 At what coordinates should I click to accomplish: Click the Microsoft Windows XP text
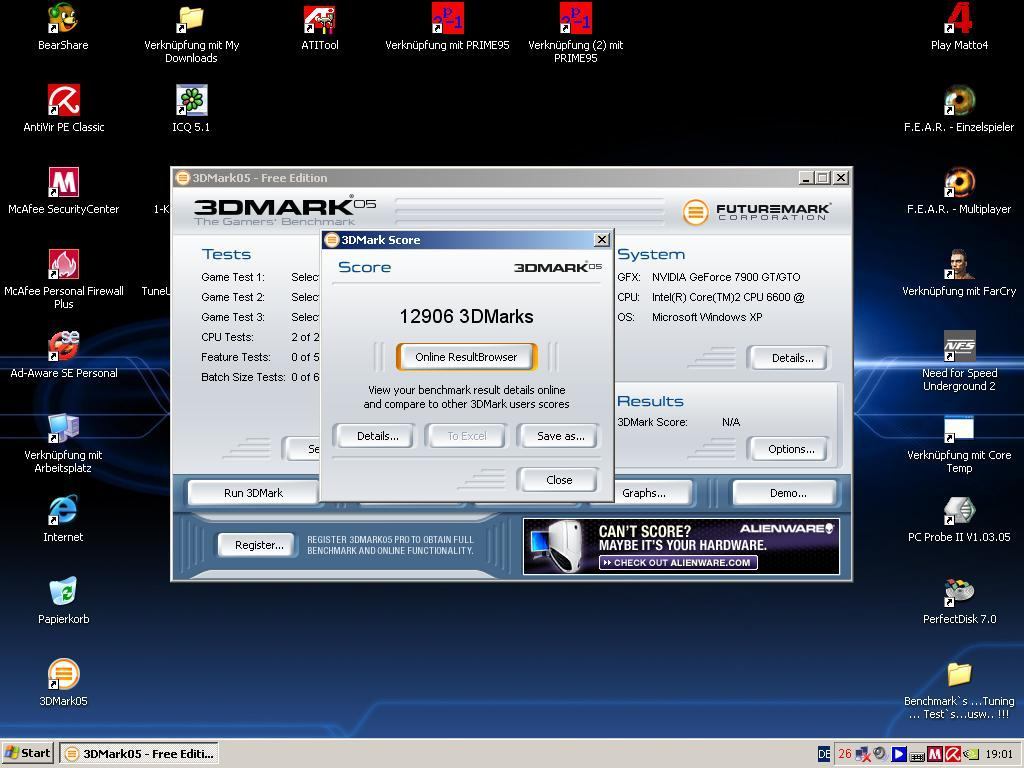pyautogui.click(x=707, y=317)
